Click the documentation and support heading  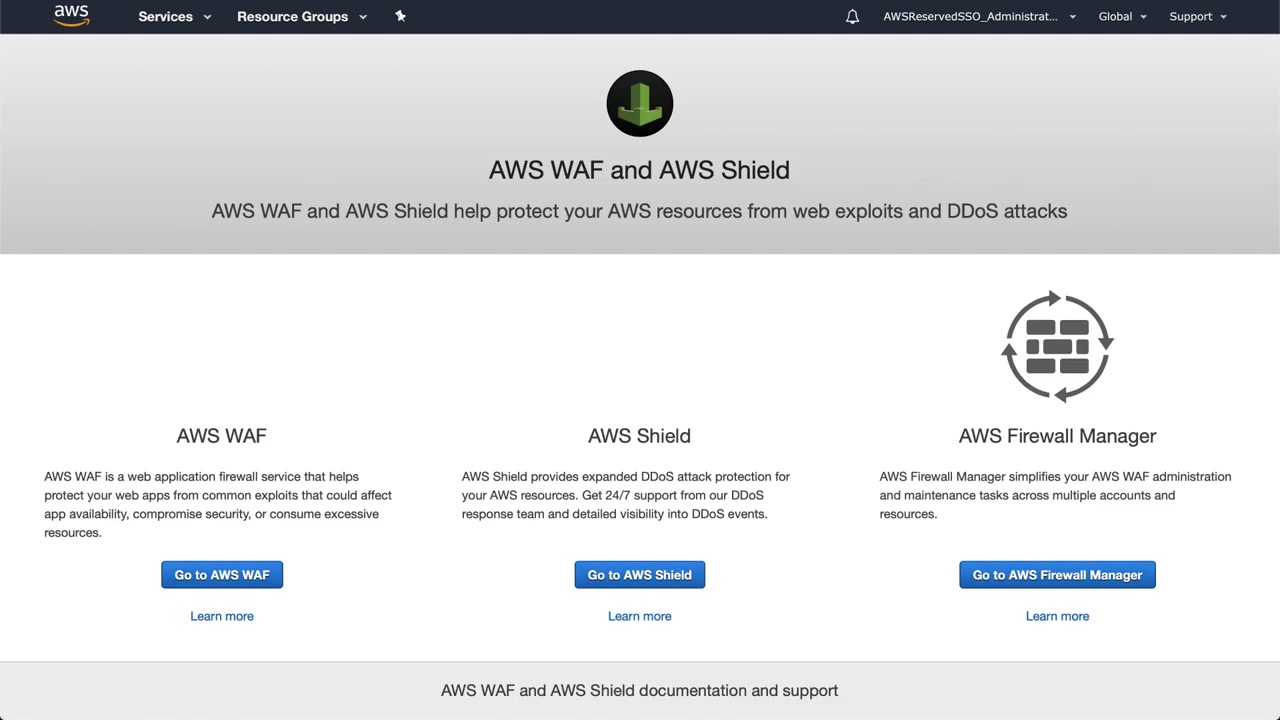coord(639,691)
